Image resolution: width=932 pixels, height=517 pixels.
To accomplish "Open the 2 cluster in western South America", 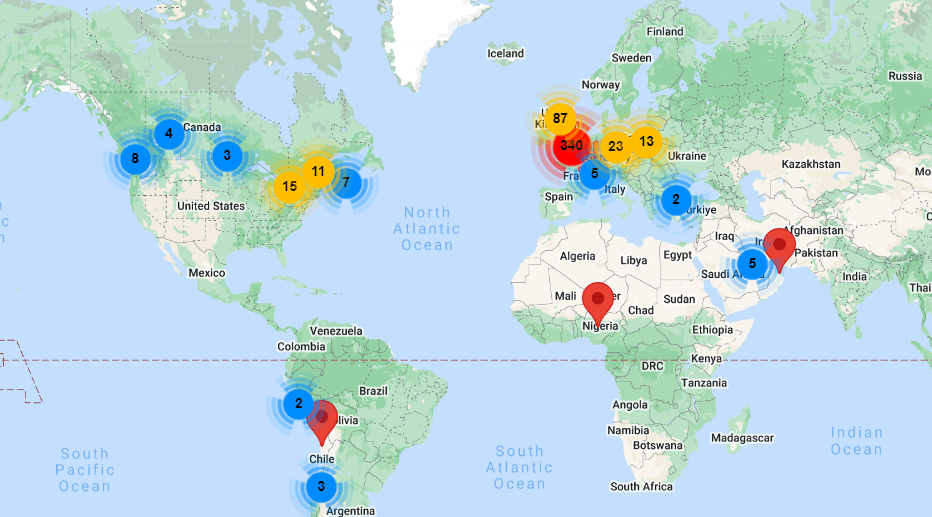I will tap(298, 404).
